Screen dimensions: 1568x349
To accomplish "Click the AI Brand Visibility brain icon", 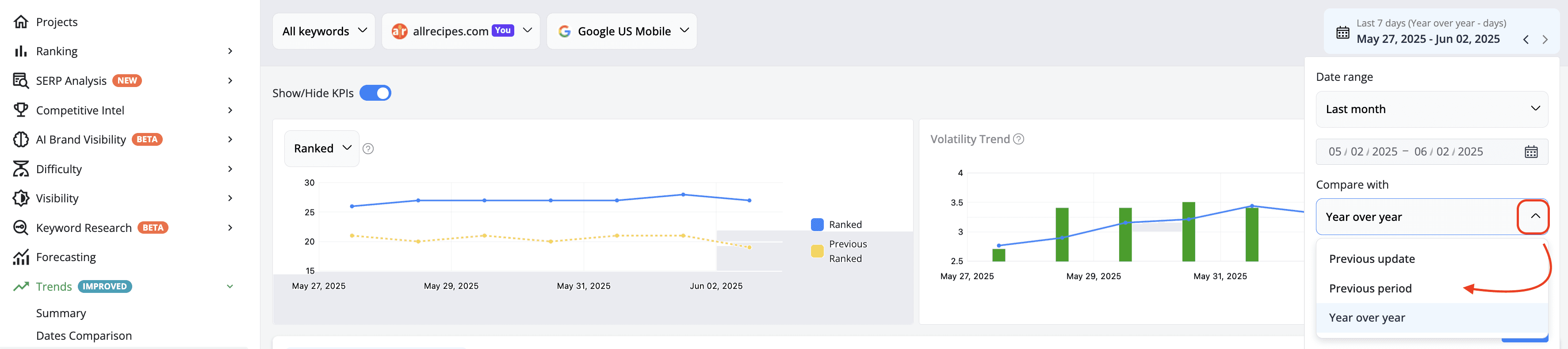I will [21, 139].
